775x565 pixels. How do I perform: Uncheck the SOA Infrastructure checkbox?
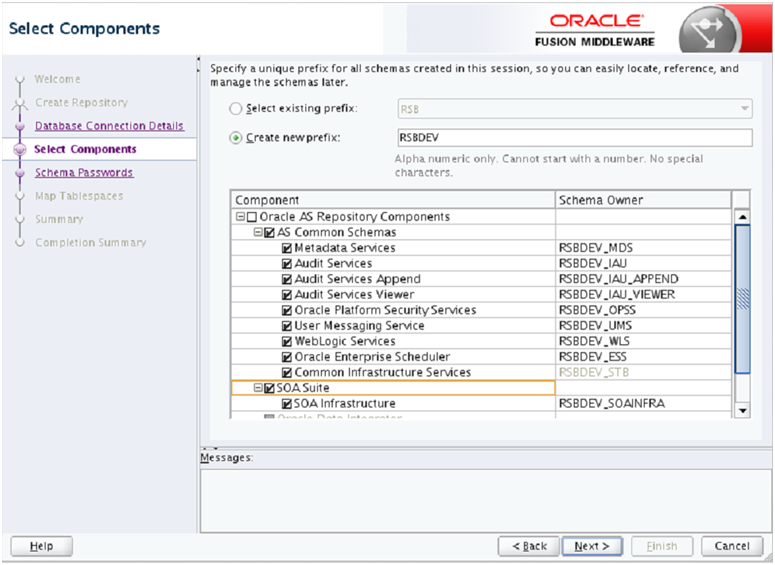(287, 404)
